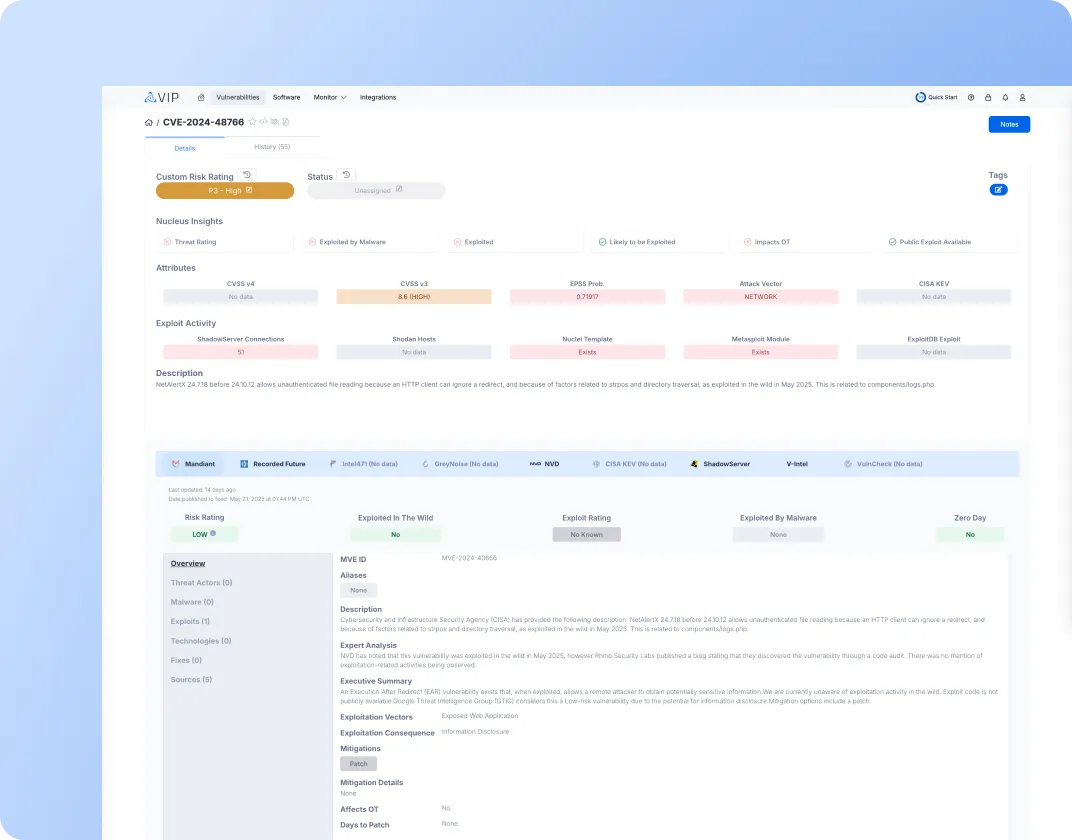1072x840 pixels.
Task: Click the code icon beside CVE title
Action: click(263, 122)
